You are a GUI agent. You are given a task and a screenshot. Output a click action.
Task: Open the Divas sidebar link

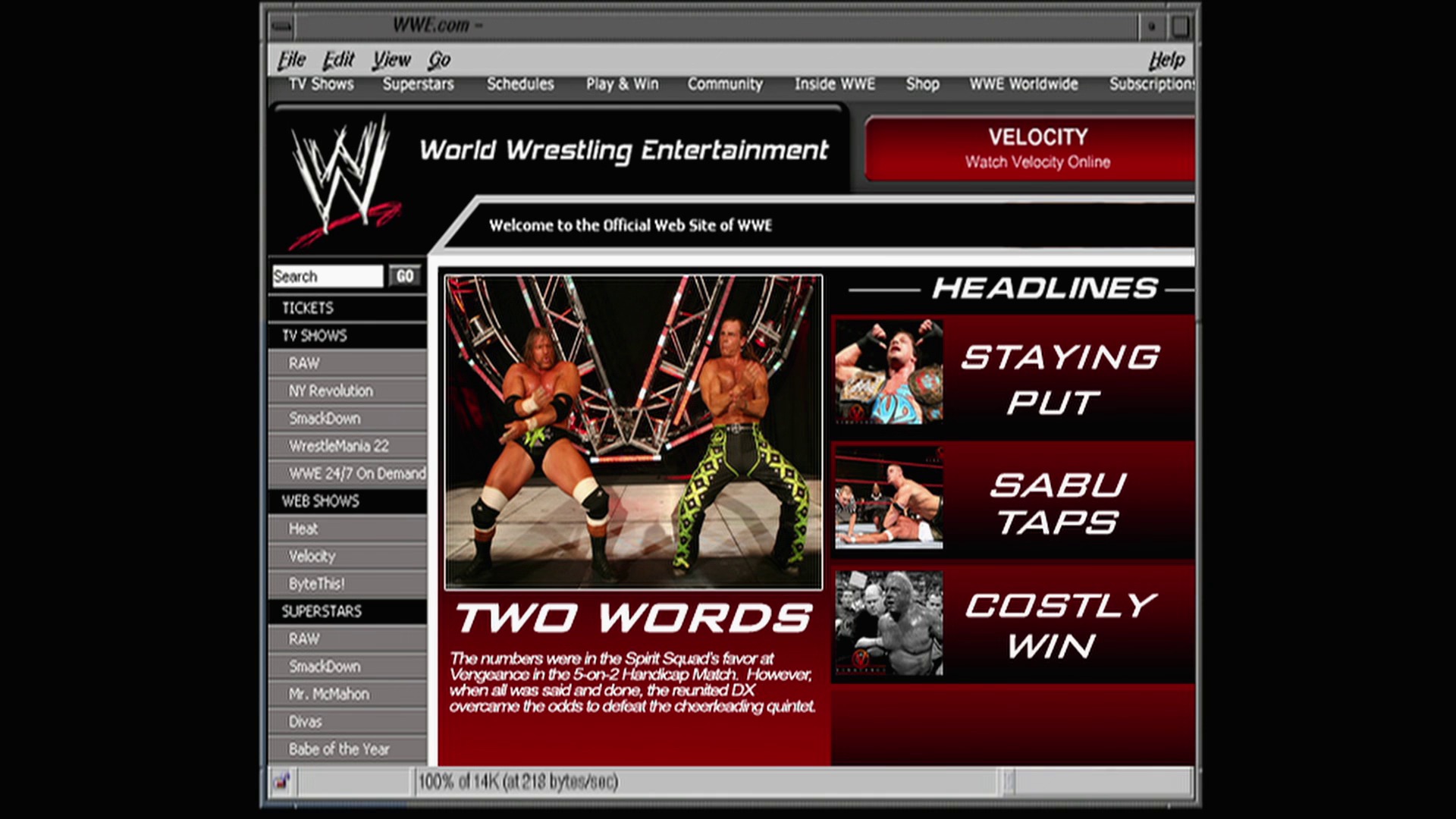(x=347, y=721)
